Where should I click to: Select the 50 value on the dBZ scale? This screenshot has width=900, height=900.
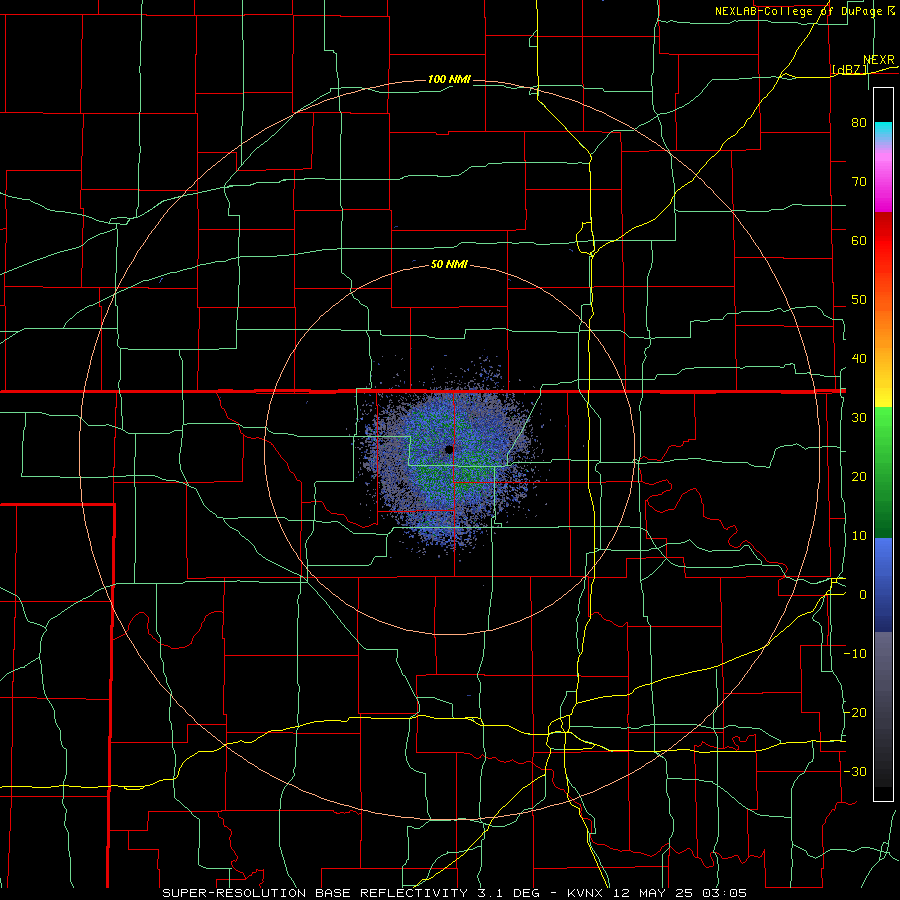tap(859, 300)
